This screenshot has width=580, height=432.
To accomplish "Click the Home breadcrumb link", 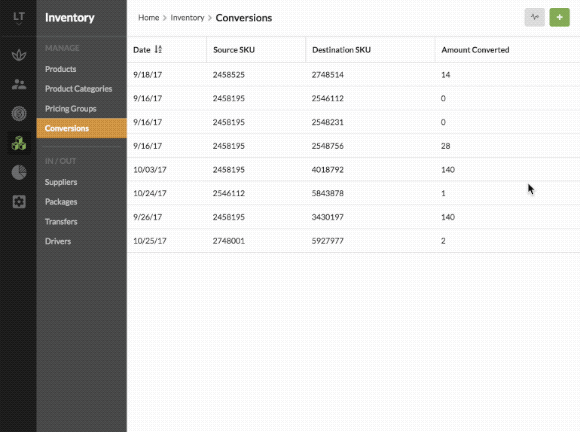I will click(149, 18).
